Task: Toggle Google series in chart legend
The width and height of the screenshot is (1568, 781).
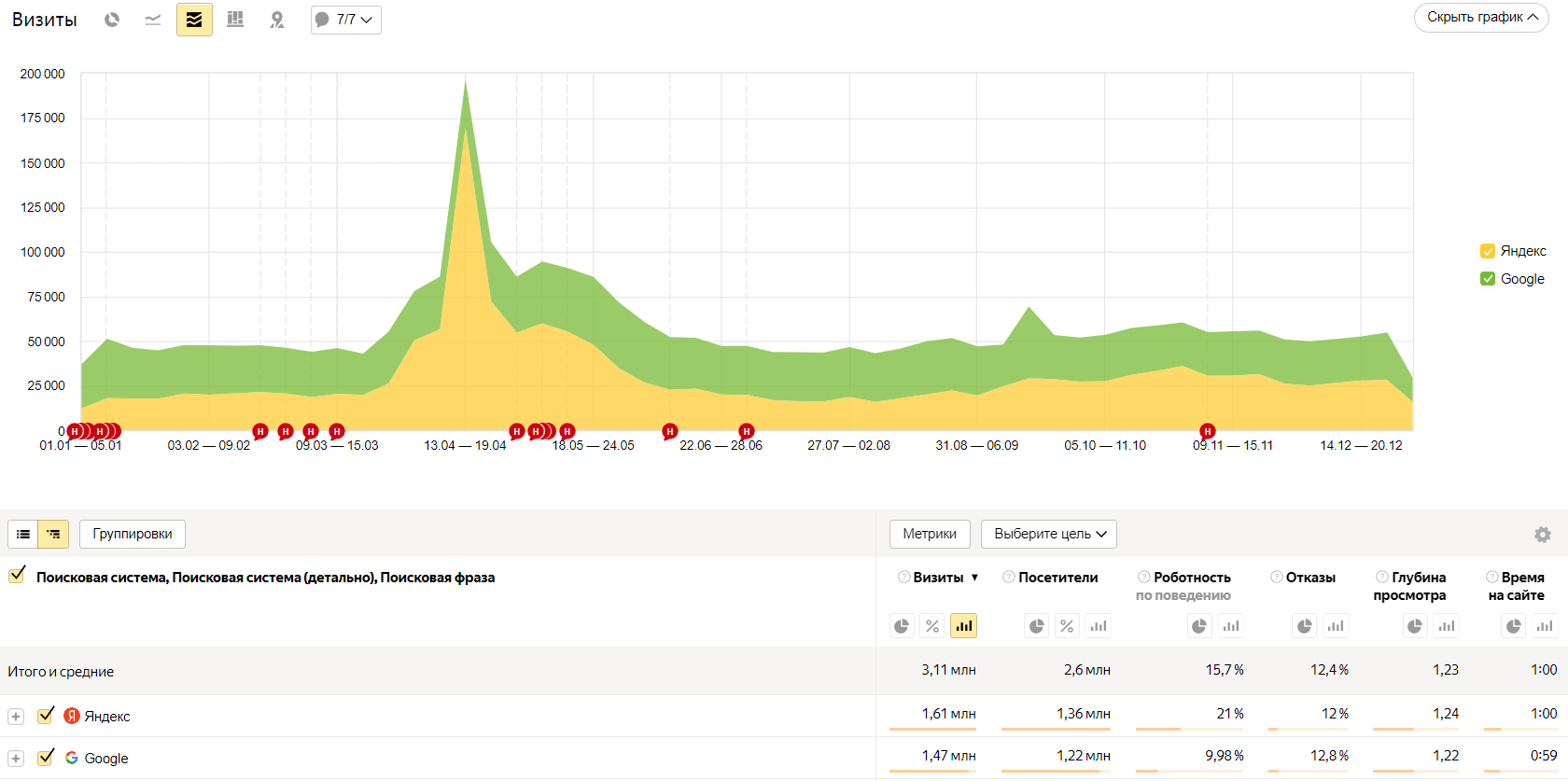Action: (1488, 279)
